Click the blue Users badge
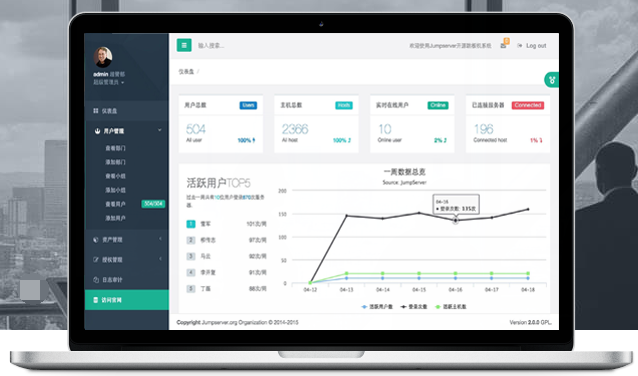This screenshot has height=376, width=638. point(248,105)
